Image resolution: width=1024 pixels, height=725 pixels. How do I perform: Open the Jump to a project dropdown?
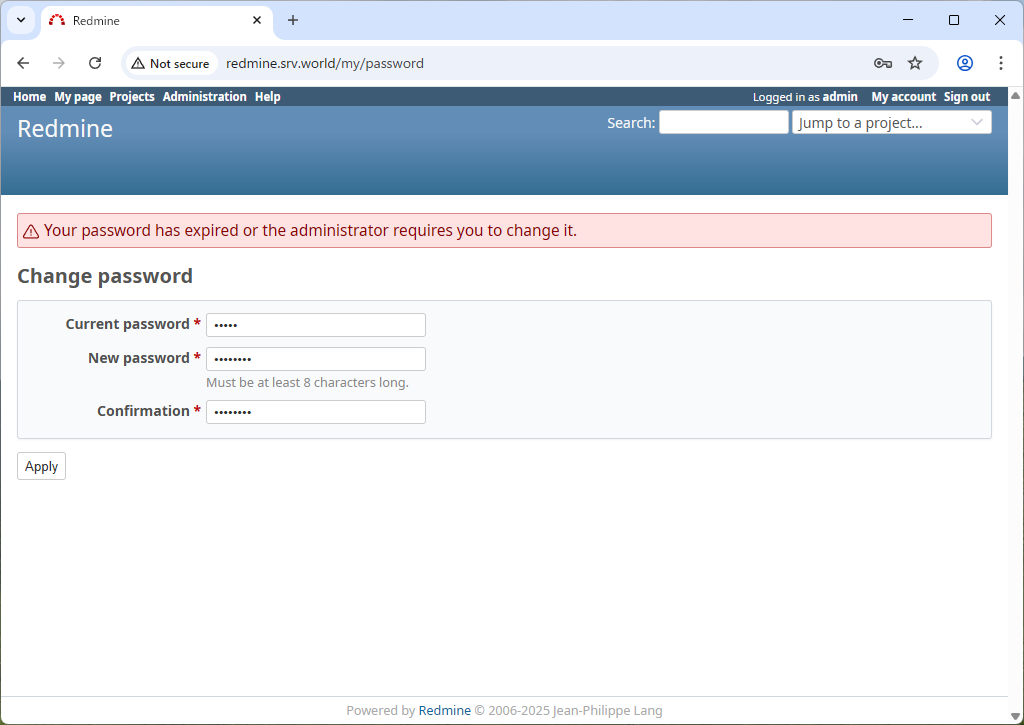pyautogui.click(x=891, y=123)
